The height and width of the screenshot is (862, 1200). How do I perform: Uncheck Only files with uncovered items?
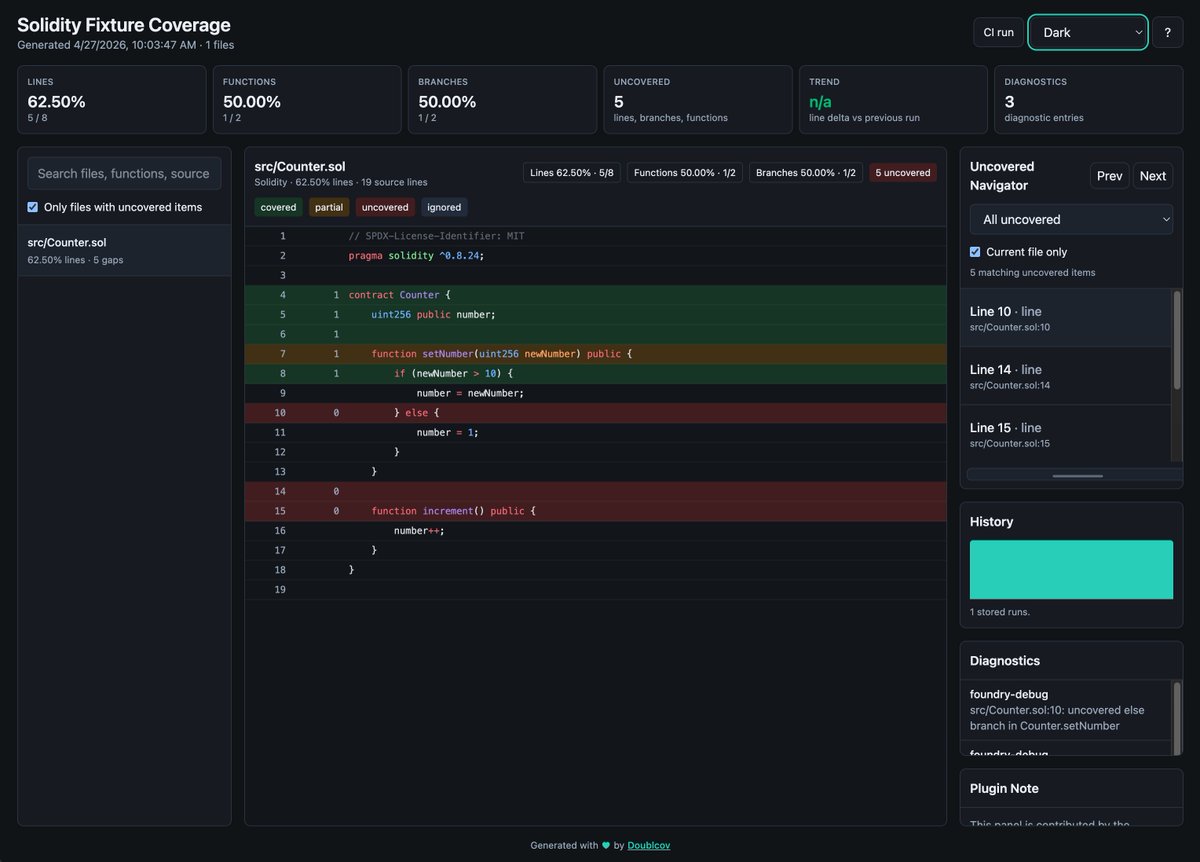(x=33, y=207)
